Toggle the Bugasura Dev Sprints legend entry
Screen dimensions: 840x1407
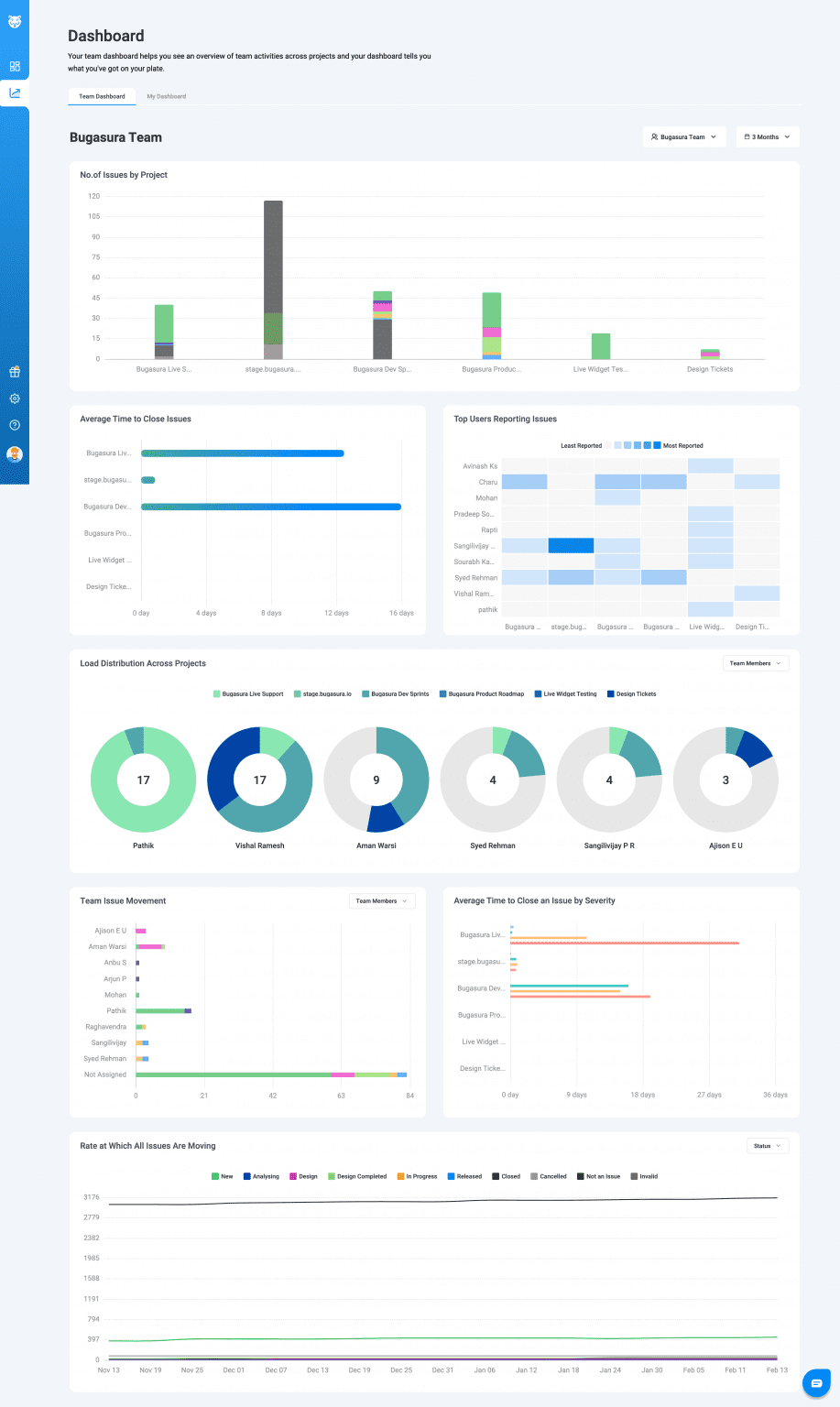click(x=395, y=693)
